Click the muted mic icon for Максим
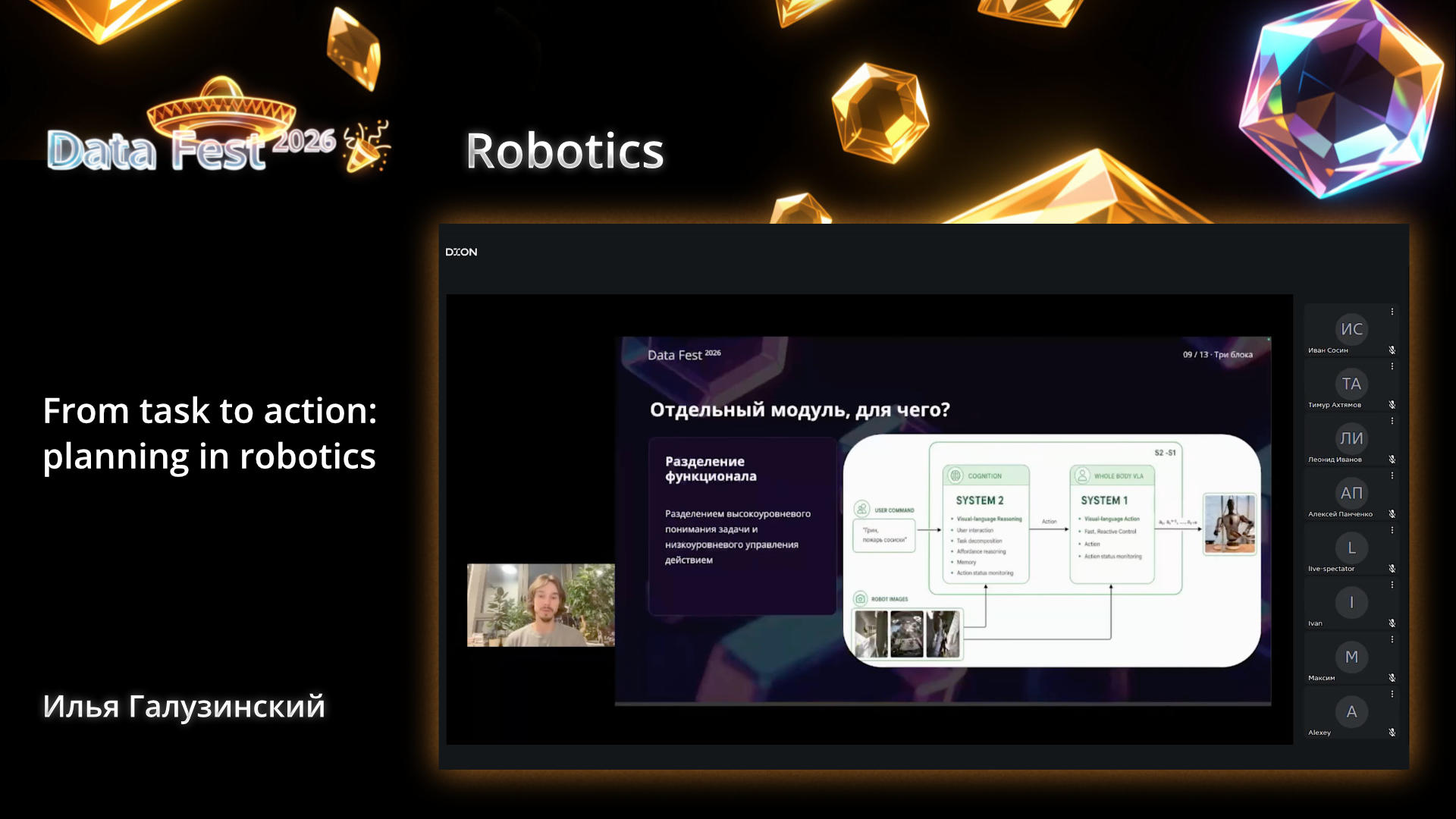 click(x=1392, y=678)
